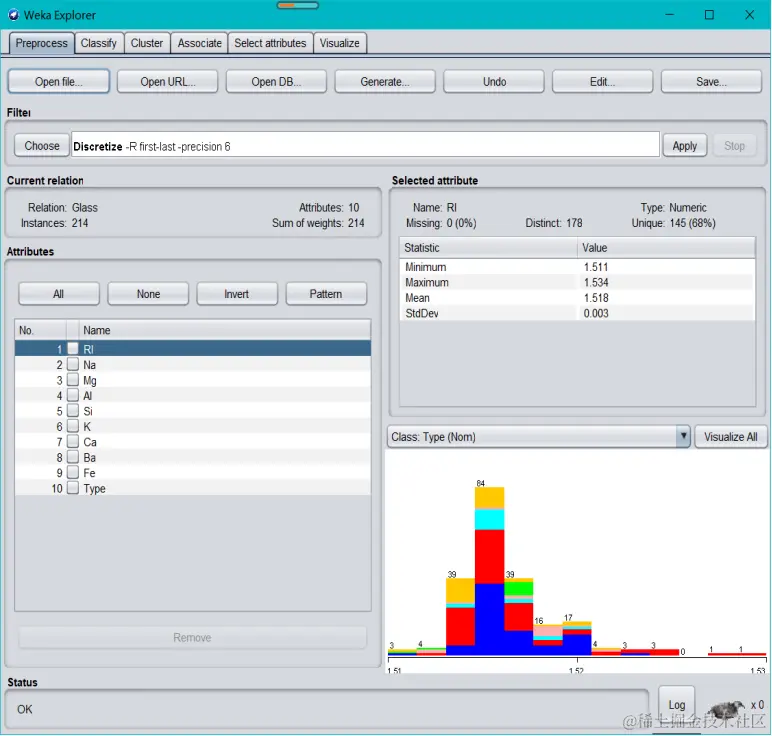Click the Maximum value 1.534

[x=596, y=283]
